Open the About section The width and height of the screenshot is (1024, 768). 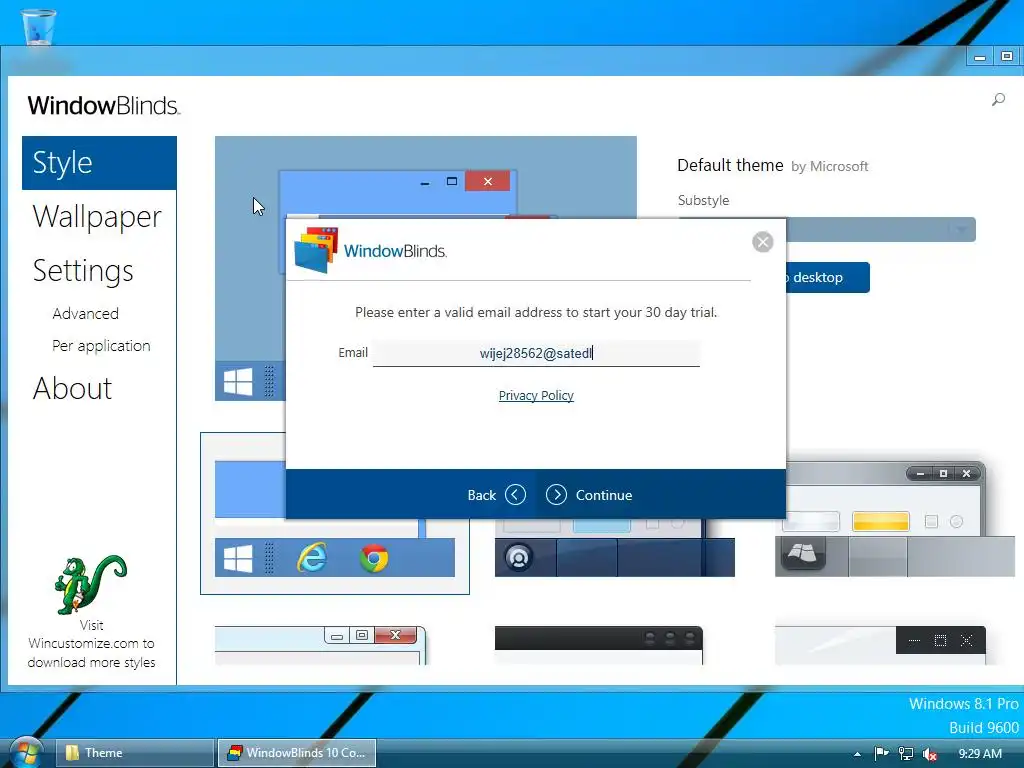[x=72, y=389]
